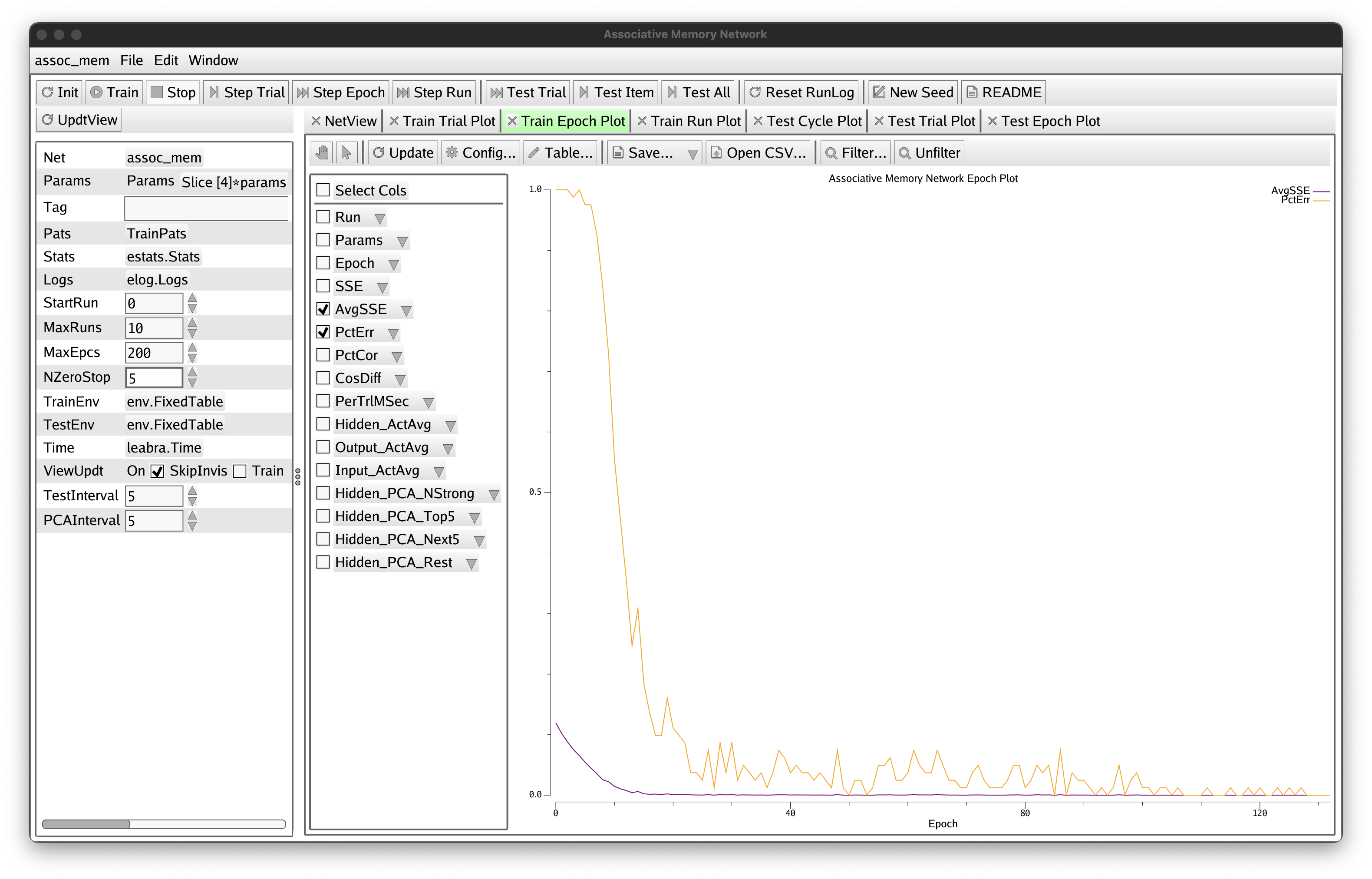This screenshot has width=1372, height=879.
Task: Select the hand pan tool icon
Action: (x=322, y=152)
